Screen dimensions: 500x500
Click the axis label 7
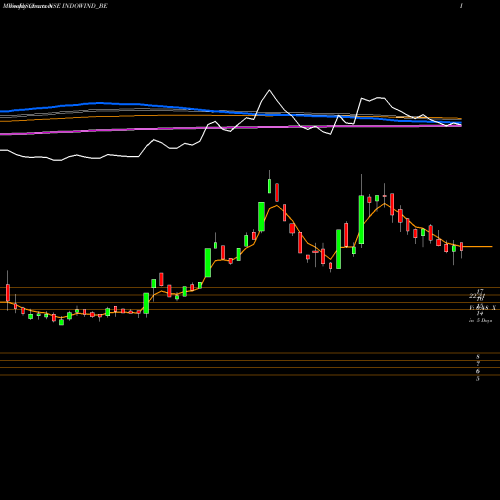point(478,364)
